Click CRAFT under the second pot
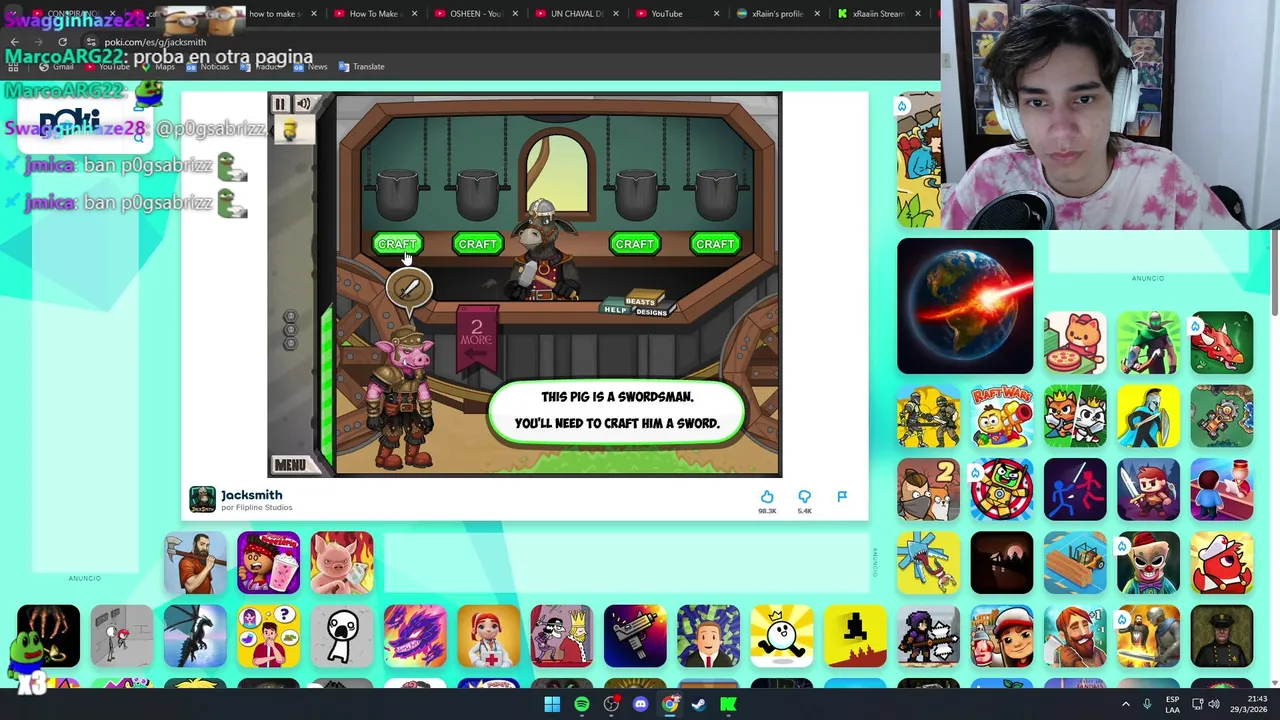The width and height of the screenshot is (1280, 720). coord(477,244)
